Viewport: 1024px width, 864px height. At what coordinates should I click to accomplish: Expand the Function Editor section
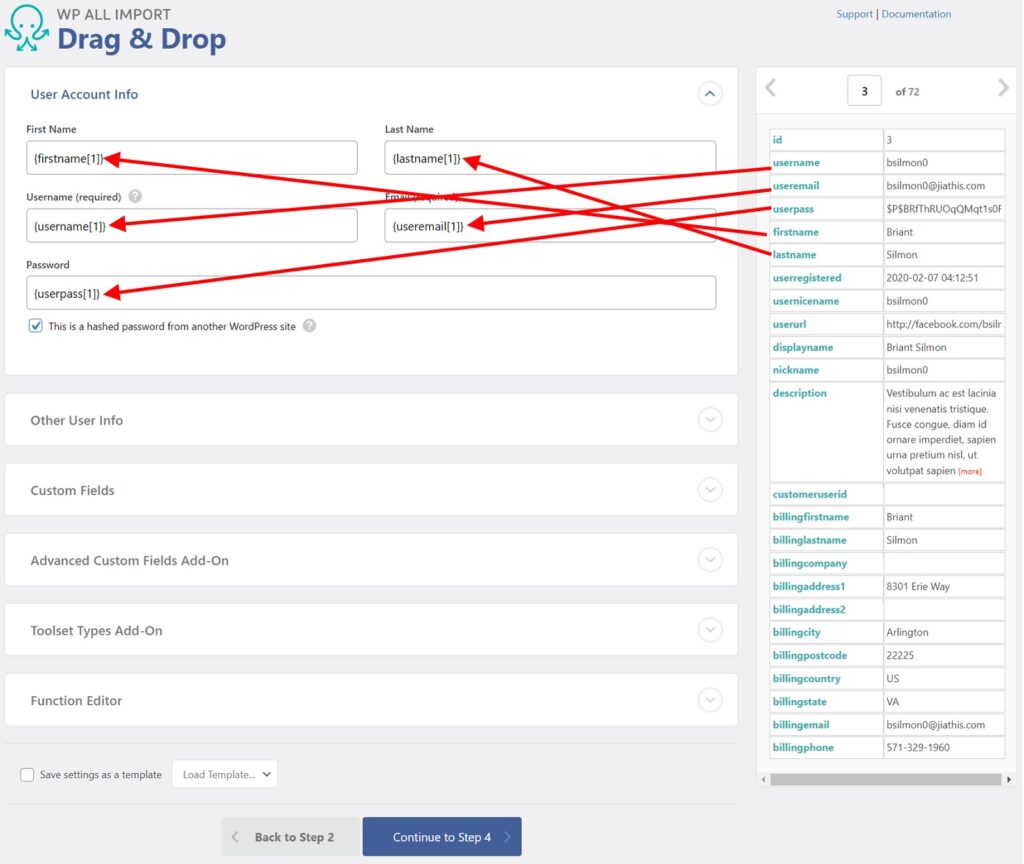[710, 699]
